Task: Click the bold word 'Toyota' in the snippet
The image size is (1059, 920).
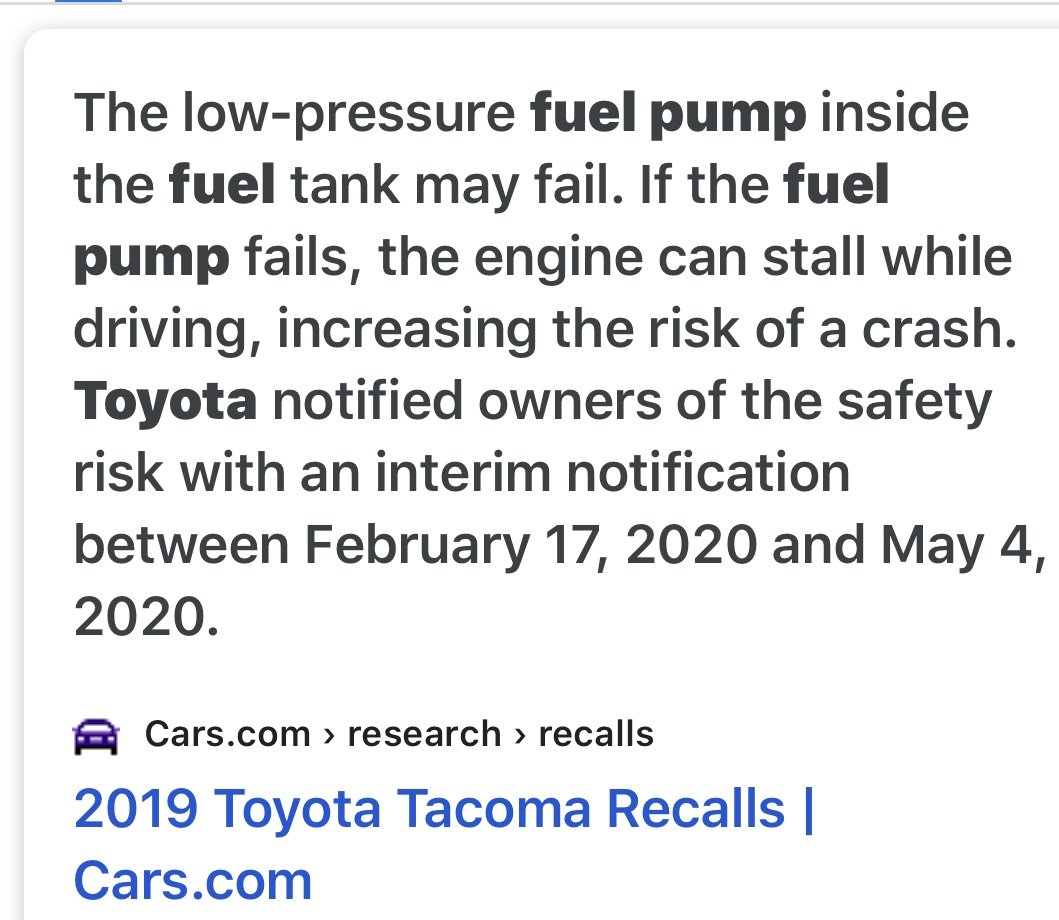Action: tap(165, 401)
